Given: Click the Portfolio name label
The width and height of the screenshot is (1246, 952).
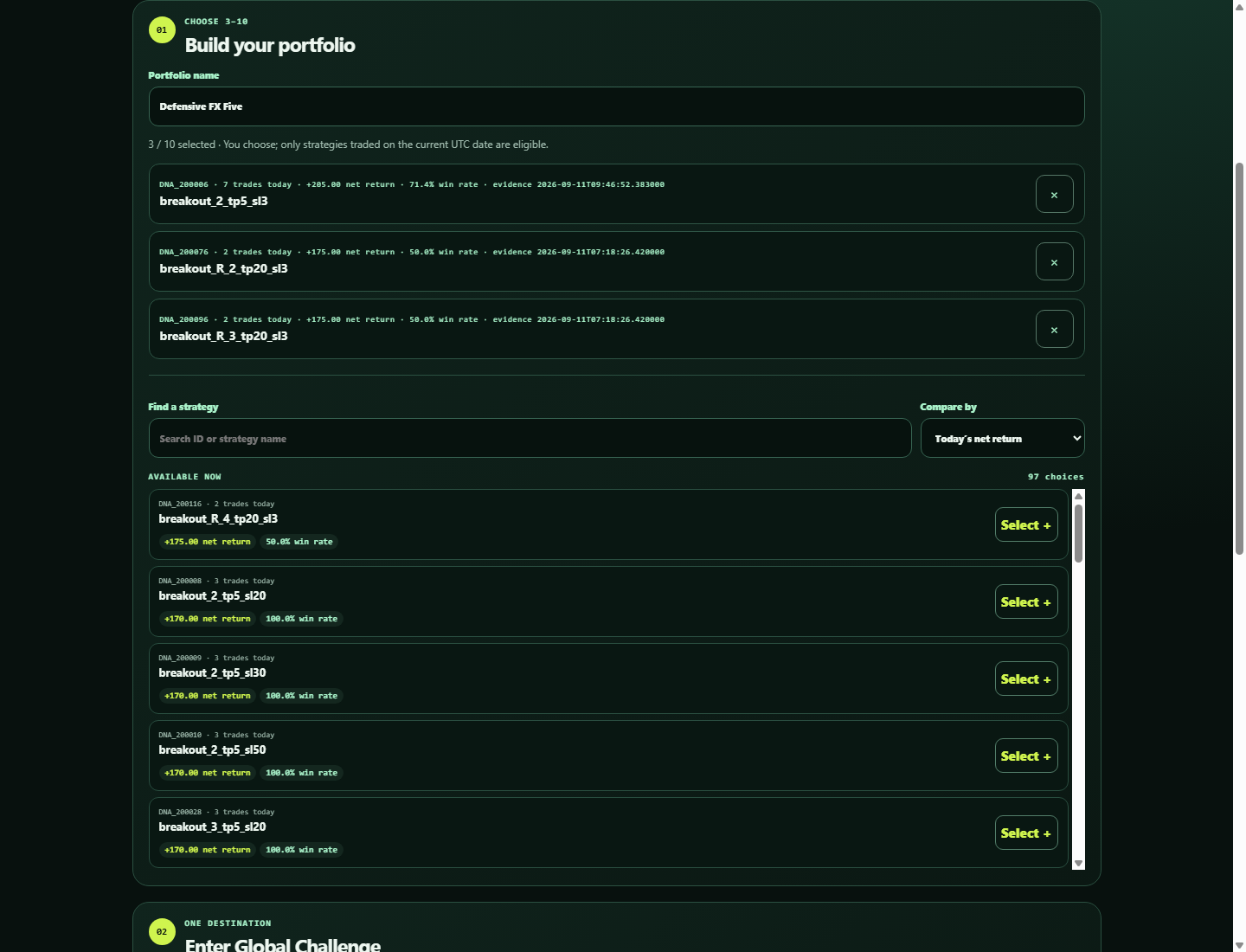Looking at the screenshot, I should (183, 75).
